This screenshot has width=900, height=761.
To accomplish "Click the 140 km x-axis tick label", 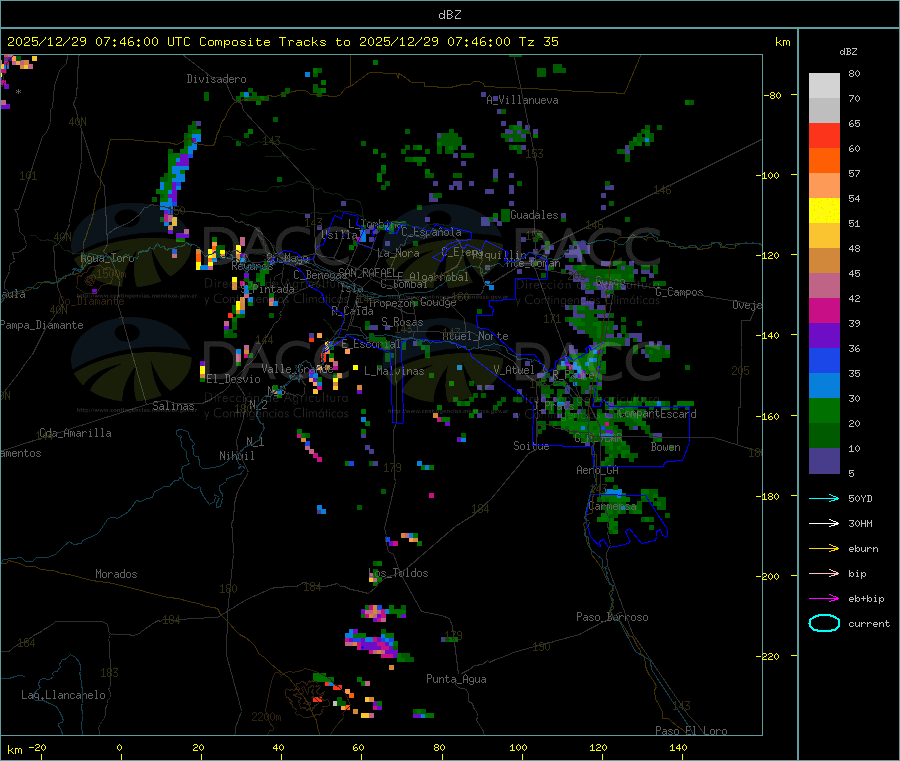I will tap(678, 747).
